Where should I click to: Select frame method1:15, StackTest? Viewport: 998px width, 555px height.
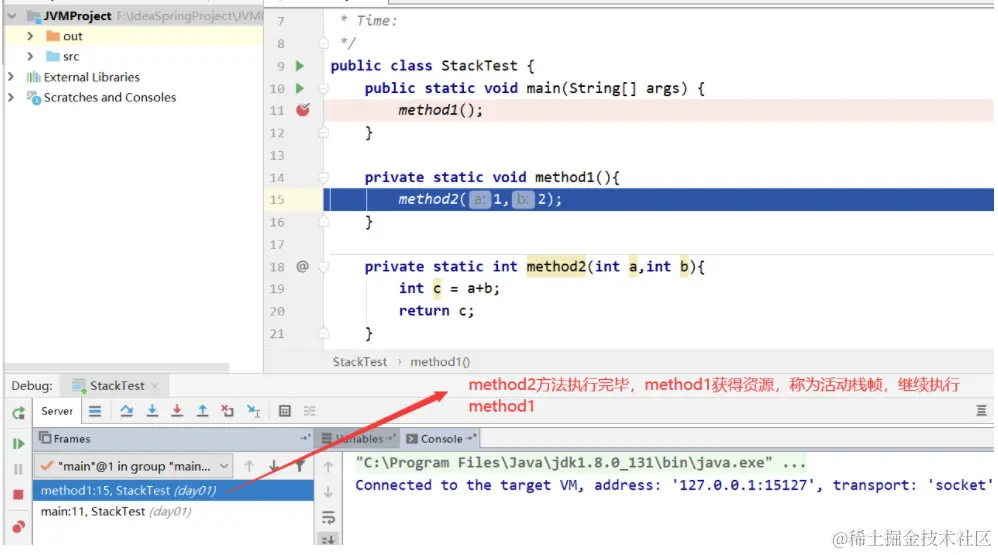pos(172,490)
